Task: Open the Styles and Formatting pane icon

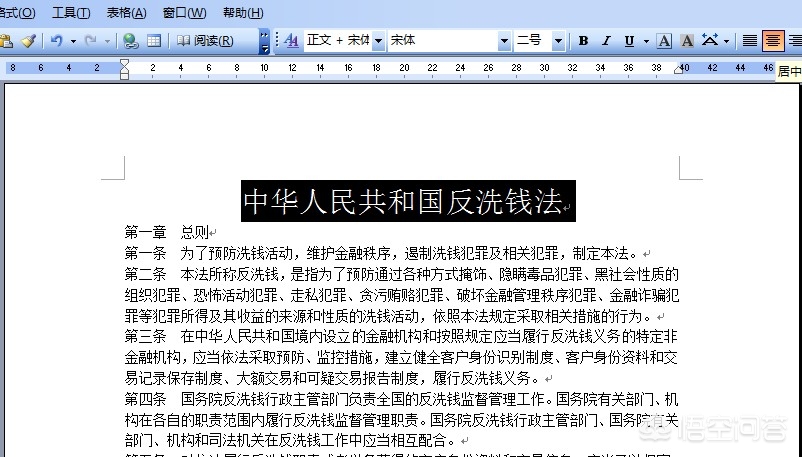Action: click(291, 41)
